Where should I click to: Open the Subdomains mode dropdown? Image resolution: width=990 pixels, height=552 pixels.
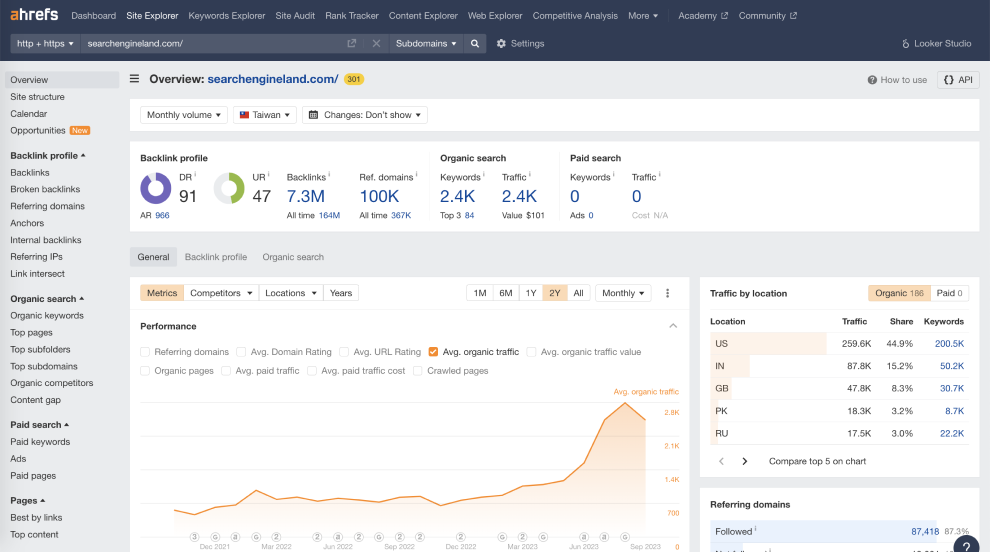tap(426, 43)
